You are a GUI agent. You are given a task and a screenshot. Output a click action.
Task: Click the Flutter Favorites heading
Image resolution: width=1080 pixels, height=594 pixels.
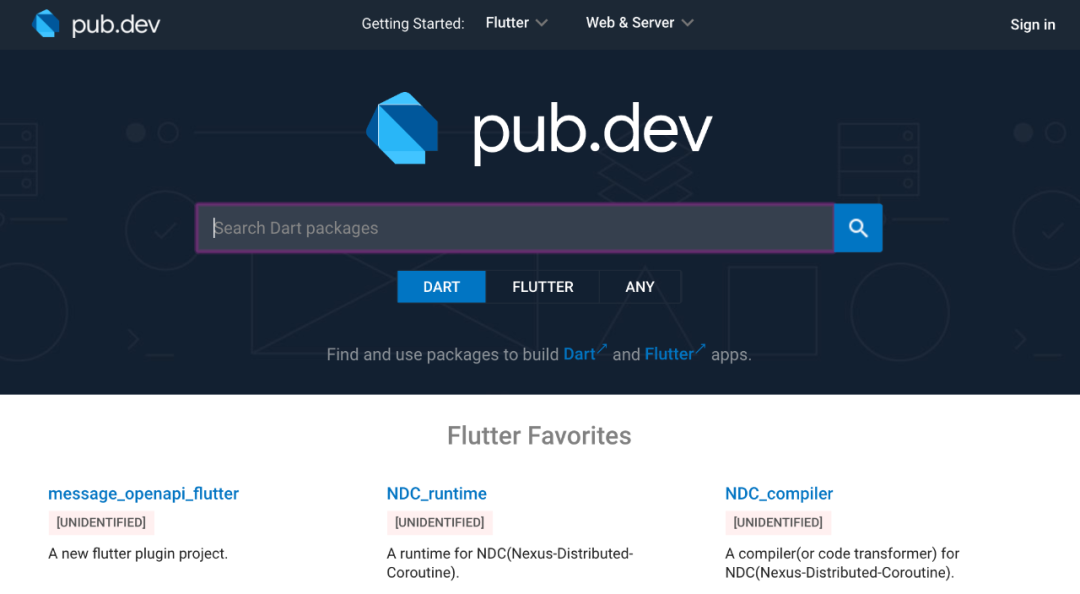[x=539, y=436]
